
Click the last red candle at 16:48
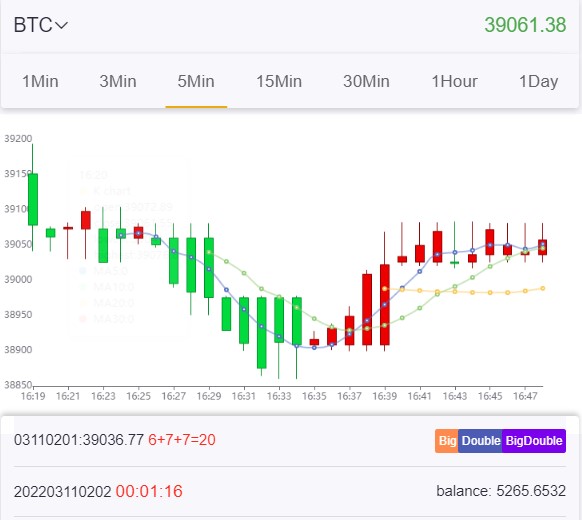(x=543, y=247)
